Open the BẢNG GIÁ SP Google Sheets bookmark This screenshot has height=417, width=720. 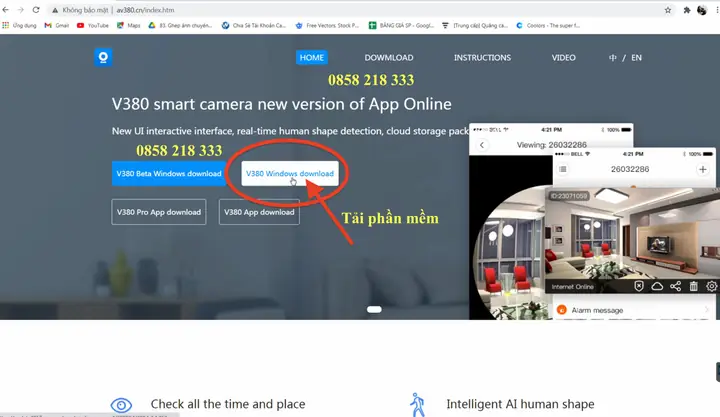401,25
